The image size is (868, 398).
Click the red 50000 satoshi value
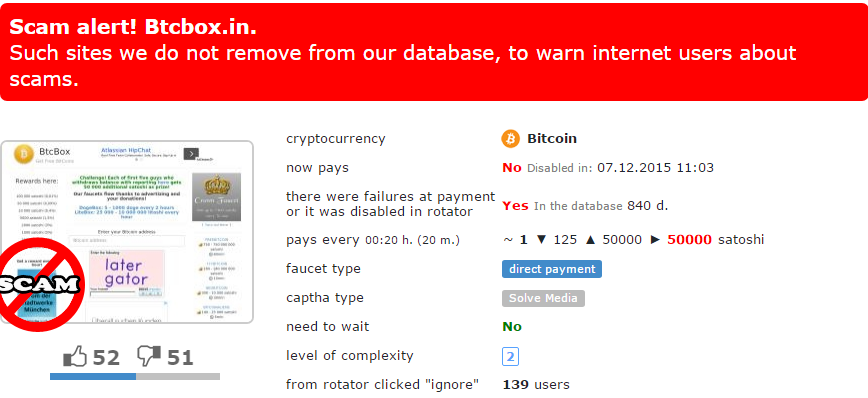(x=690, y=240)
